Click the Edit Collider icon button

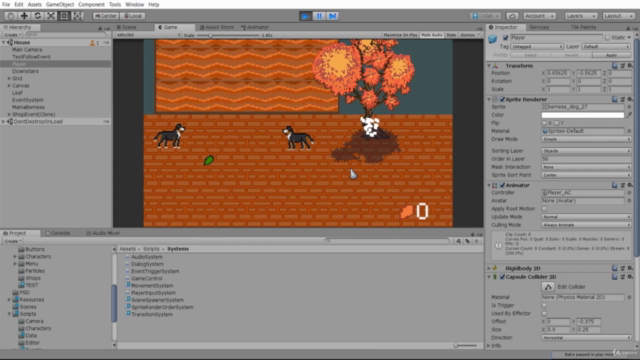click(x=548, y=287)
